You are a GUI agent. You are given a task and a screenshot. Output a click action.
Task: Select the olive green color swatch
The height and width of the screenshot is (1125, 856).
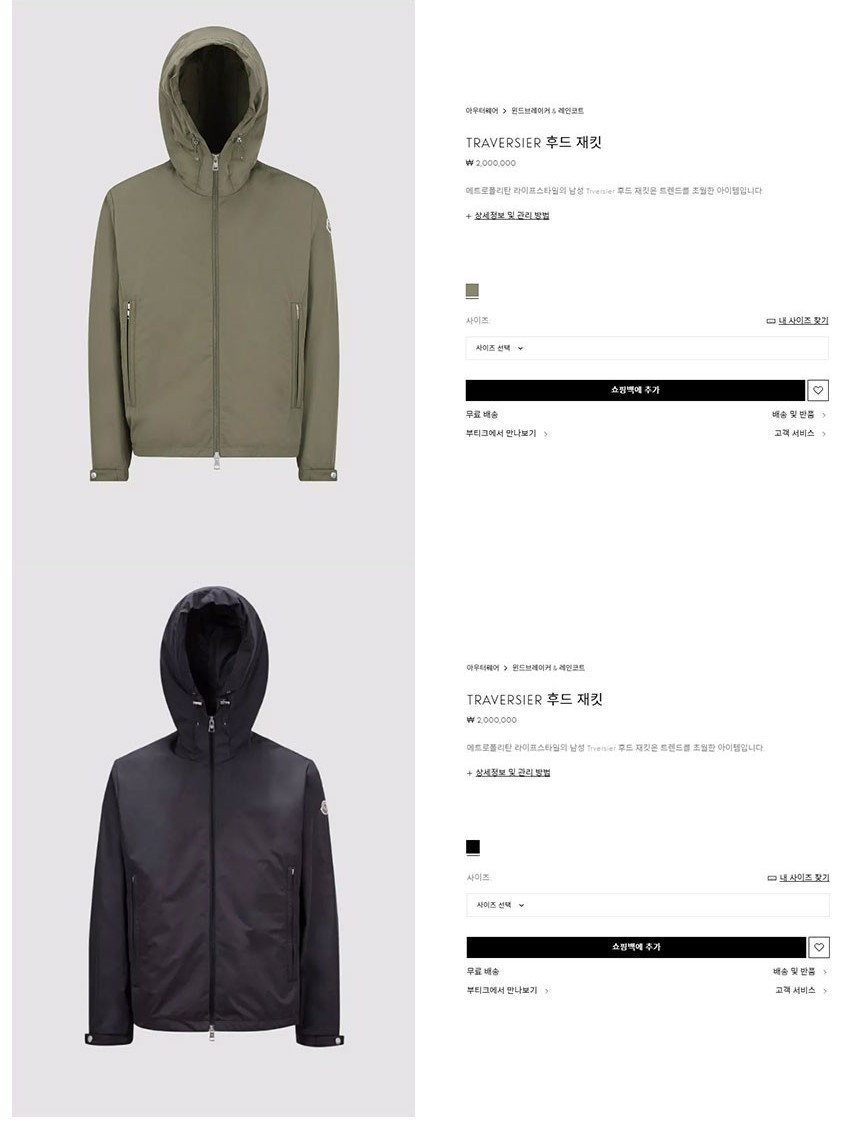pyautogui.click(x=472, y=291)
